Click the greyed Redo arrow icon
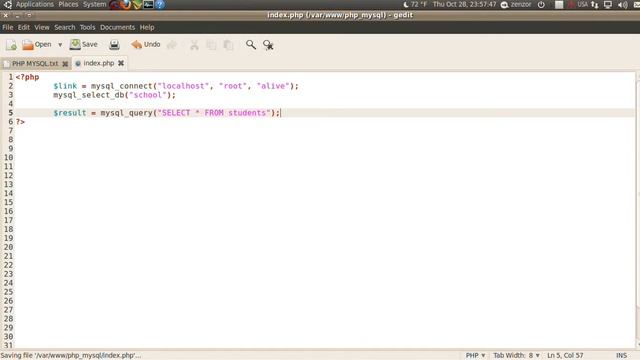Screen dimensions: 640x360 (172, 45)
